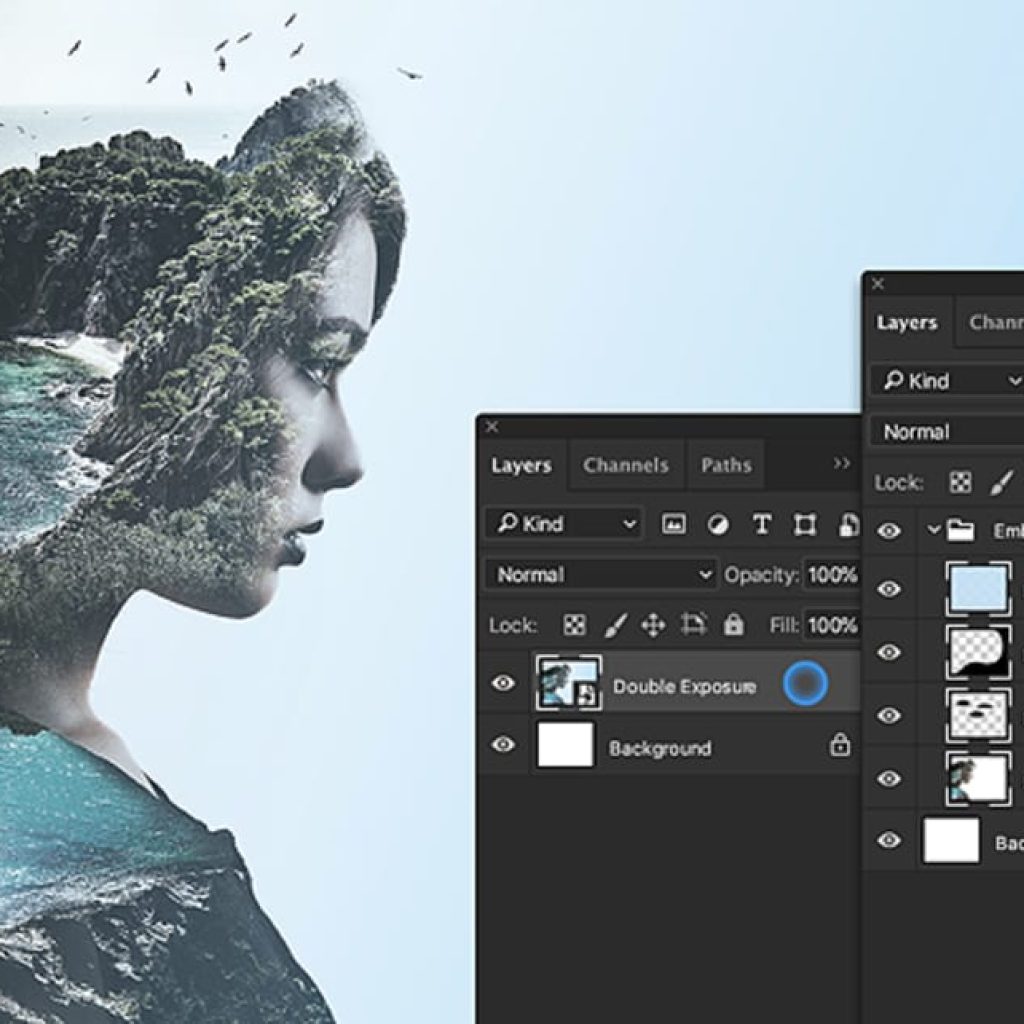Click Lock all padlock icon in left panel

733,625
